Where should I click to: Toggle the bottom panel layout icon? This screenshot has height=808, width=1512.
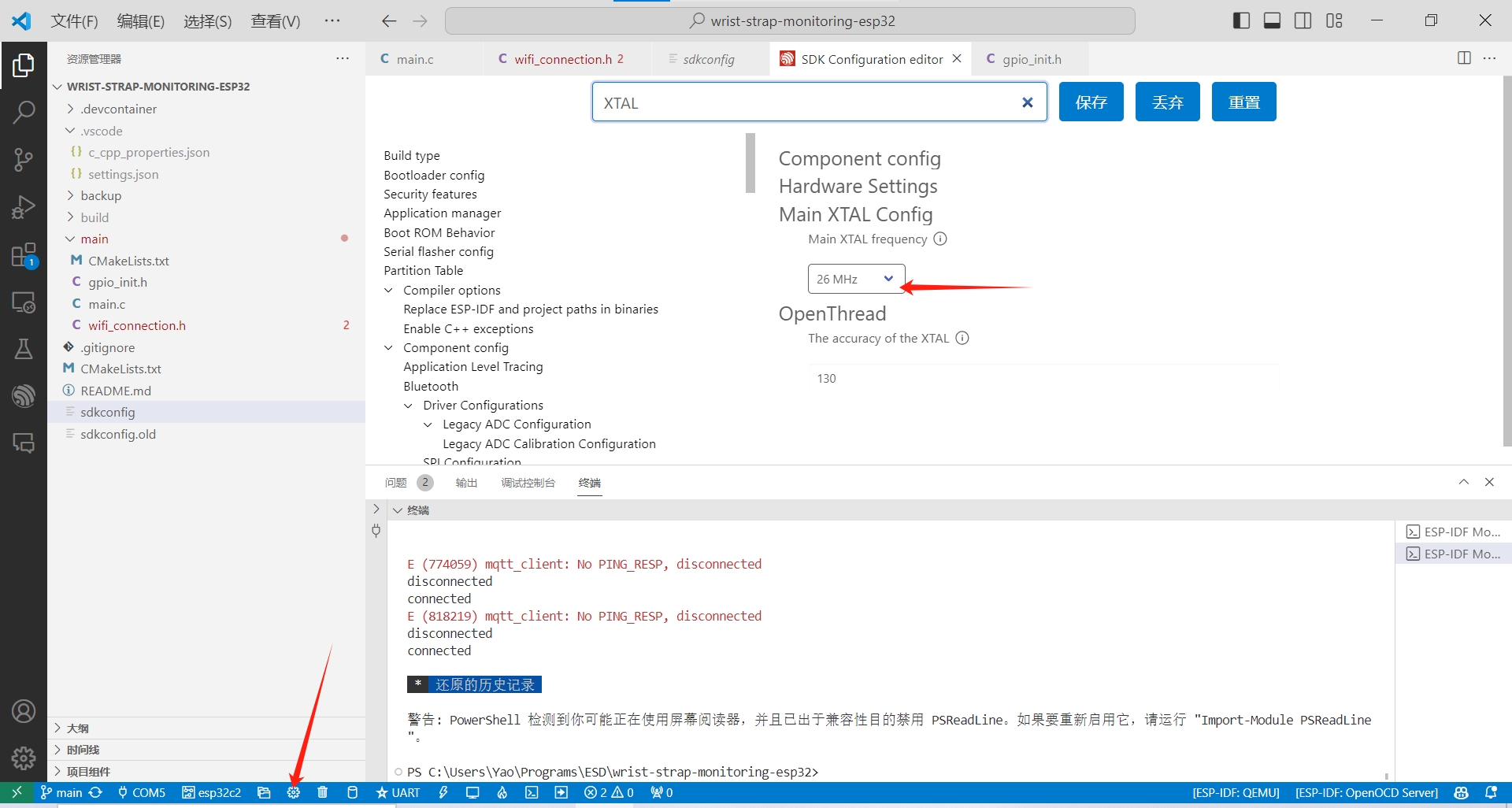pos(1272,20)
